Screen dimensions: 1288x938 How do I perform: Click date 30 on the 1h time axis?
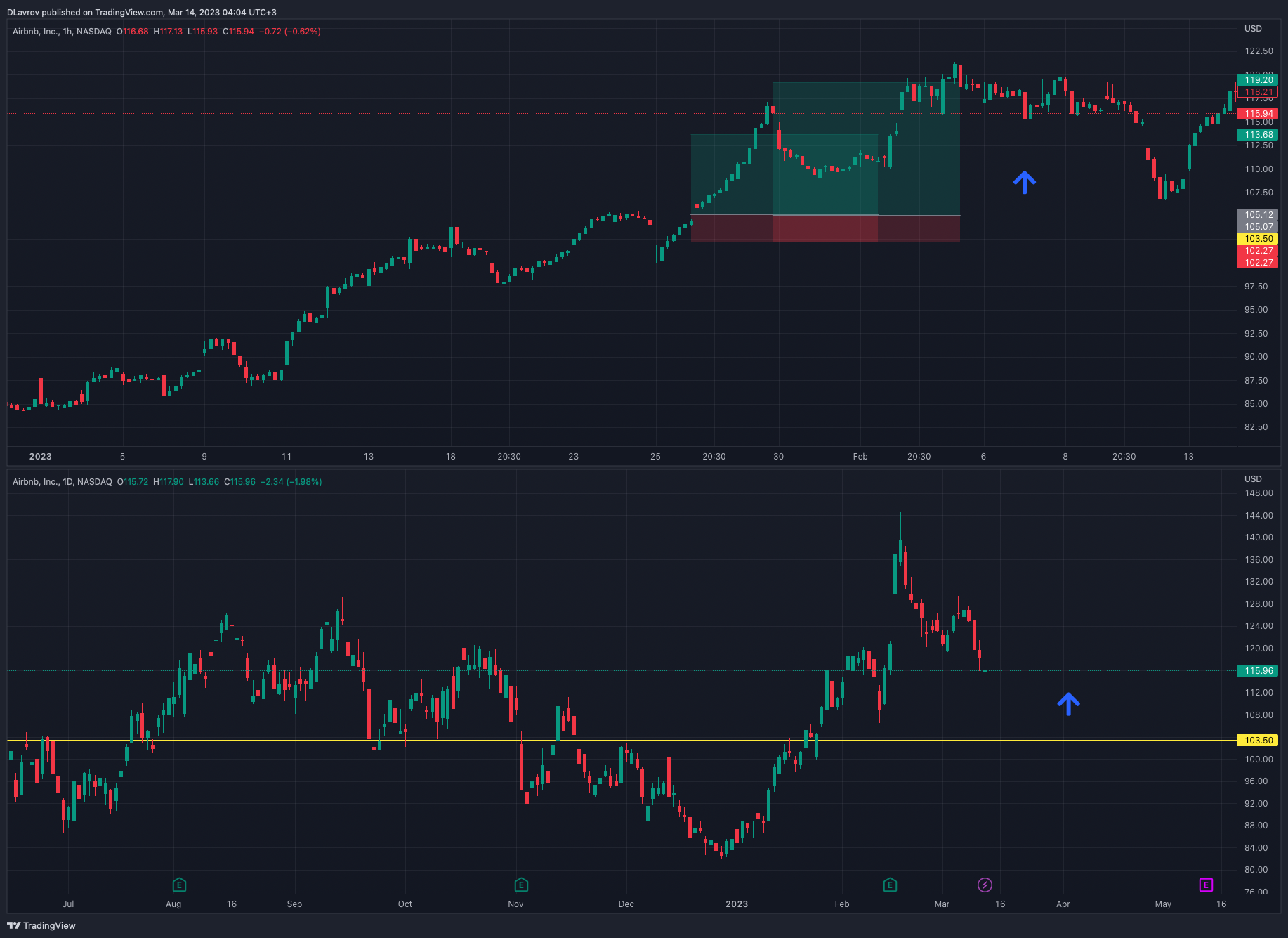click(x=779, y=457)
